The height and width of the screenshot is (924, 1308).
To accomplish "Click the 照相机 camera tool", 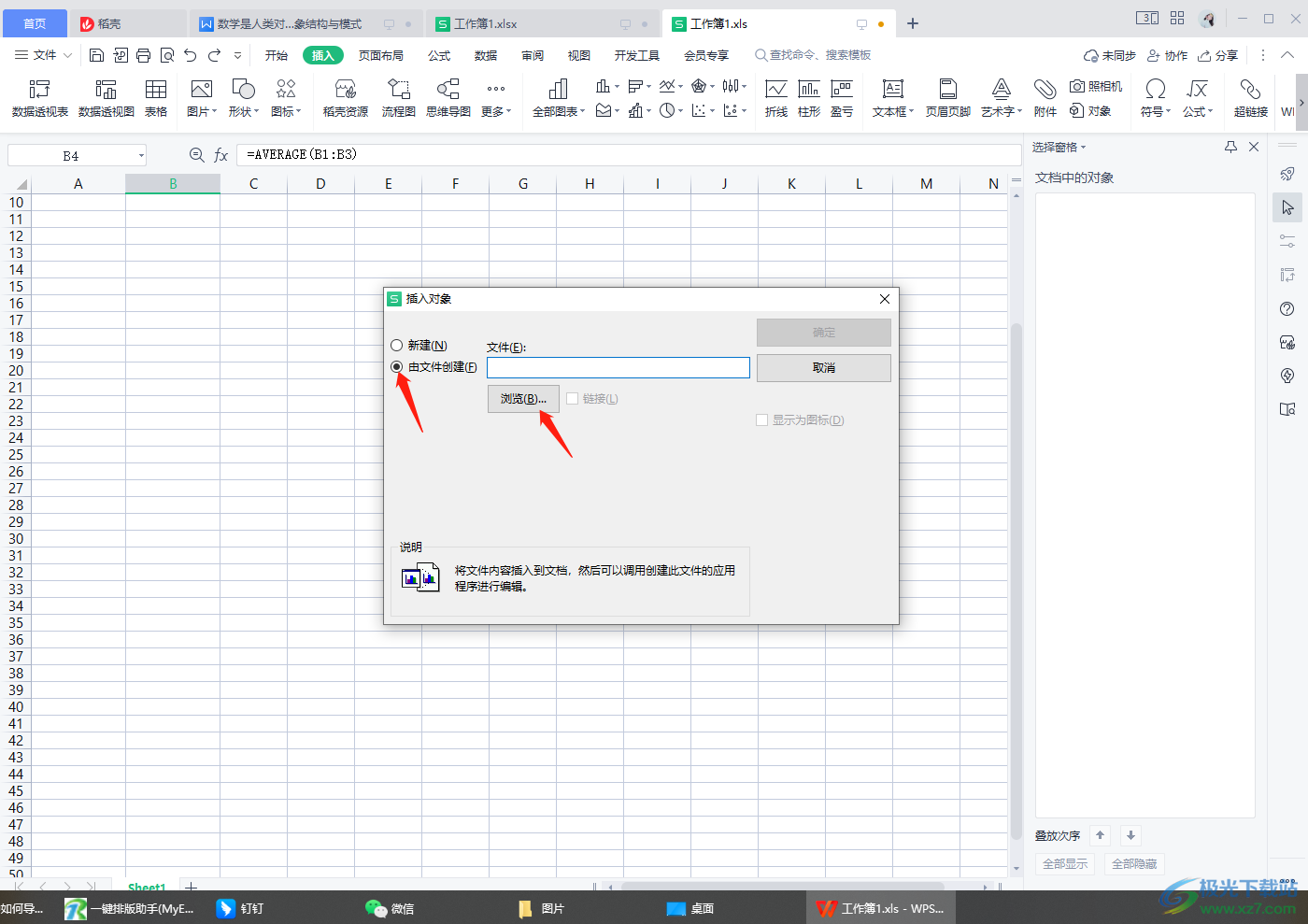I will click(1096, 86).
